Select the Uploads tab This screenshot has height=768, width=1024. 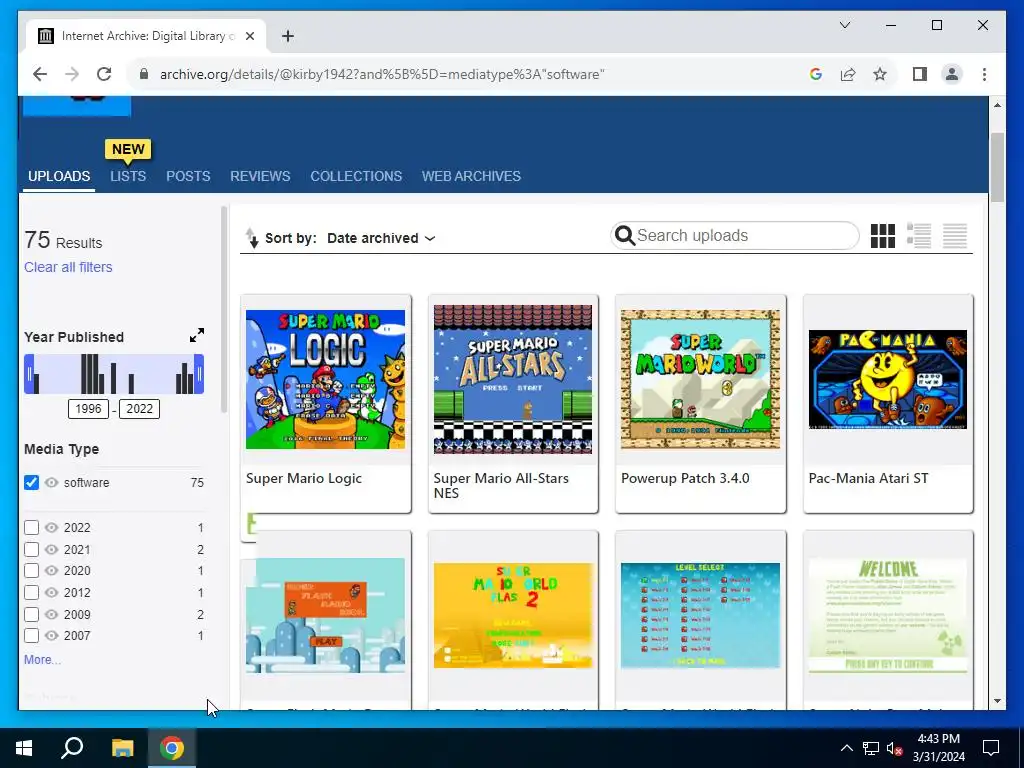pos(59,176)
